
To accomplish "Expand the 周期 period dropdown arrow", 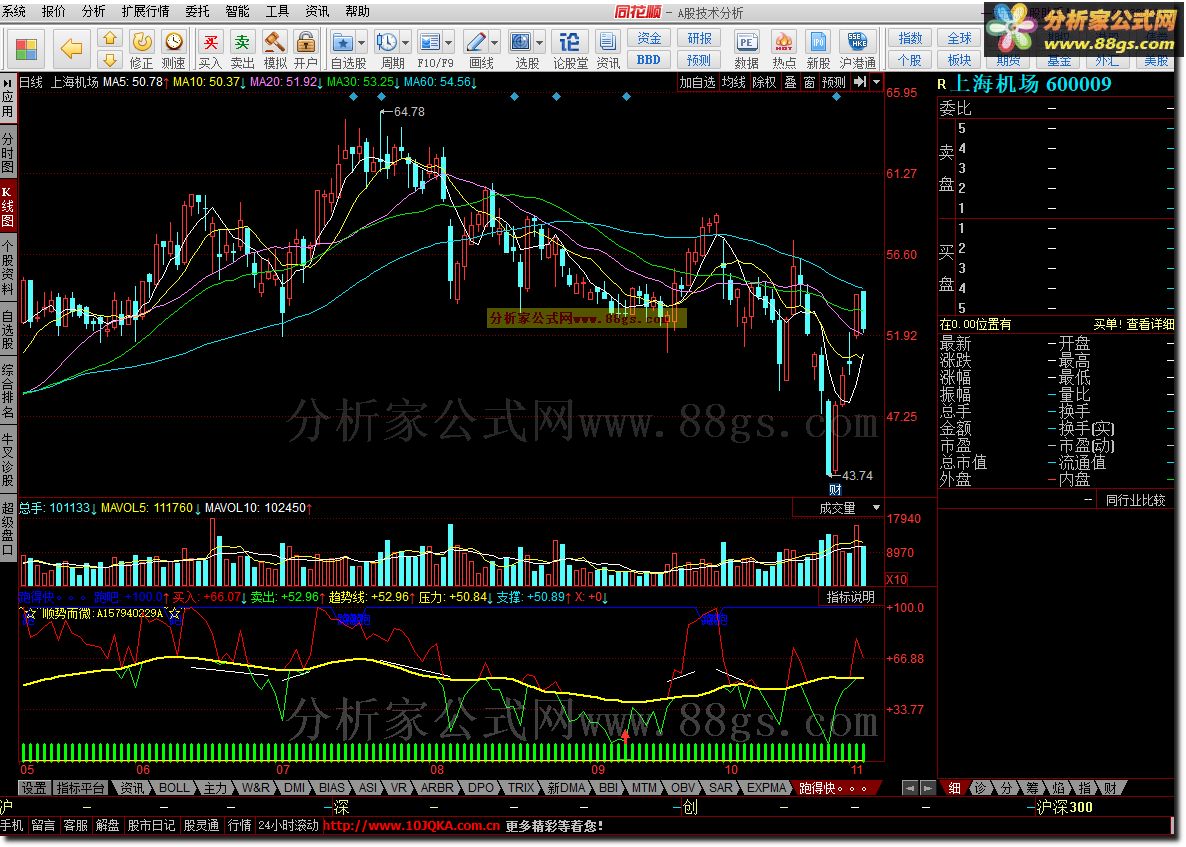I will coord(405,43).
